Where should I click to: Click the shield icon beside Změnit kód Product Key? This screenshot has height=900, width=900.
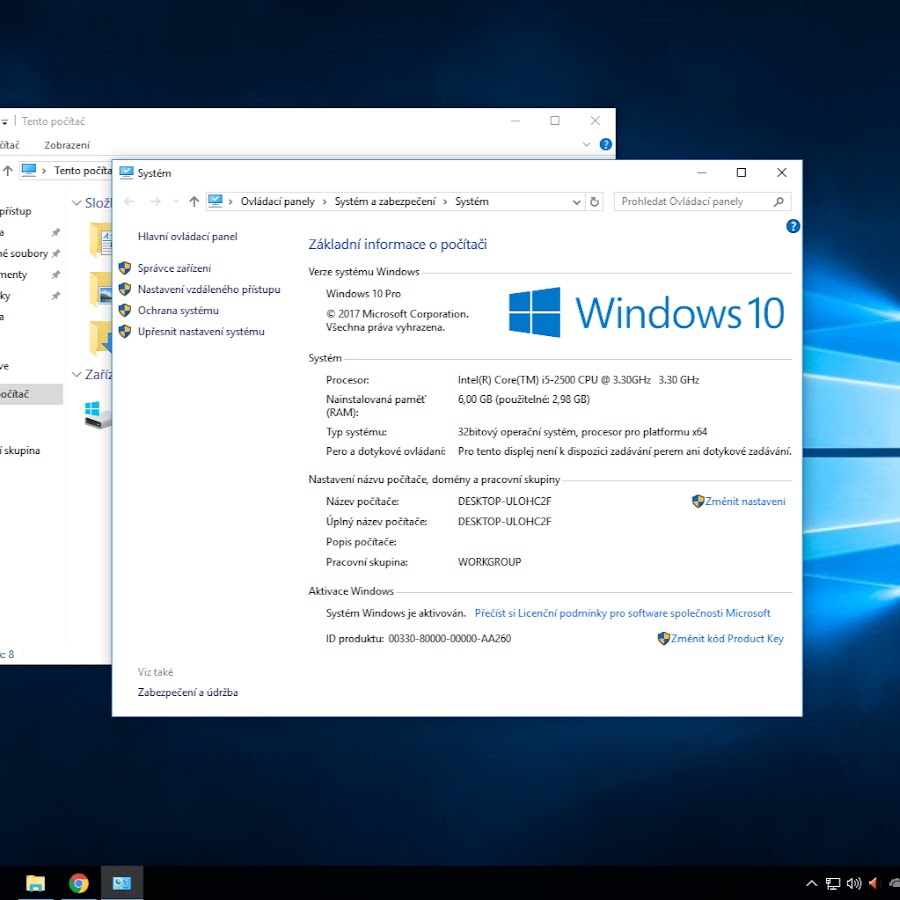664,638
